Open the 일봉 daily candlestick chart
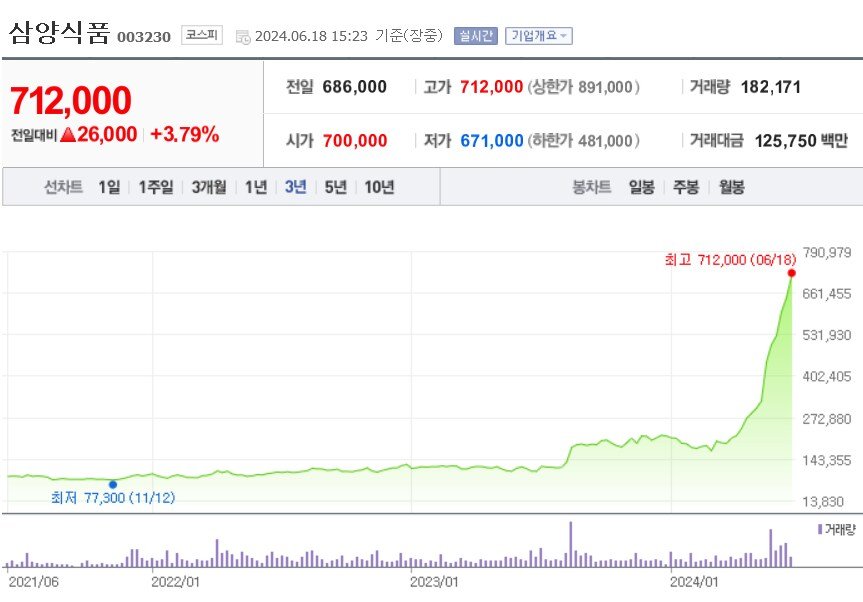 click(x=641, y=187)
